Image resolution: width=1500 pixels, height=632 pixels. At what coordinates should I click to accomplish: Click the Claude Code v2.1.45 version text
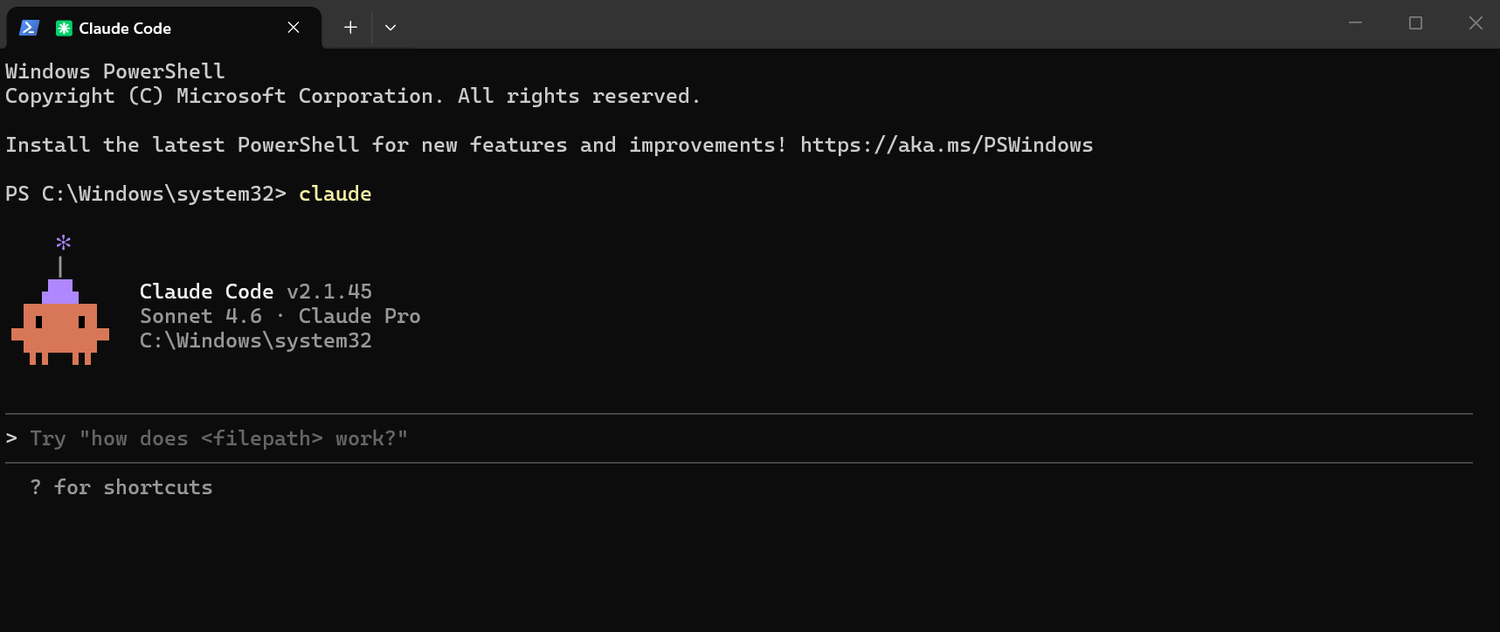(256, 292)
